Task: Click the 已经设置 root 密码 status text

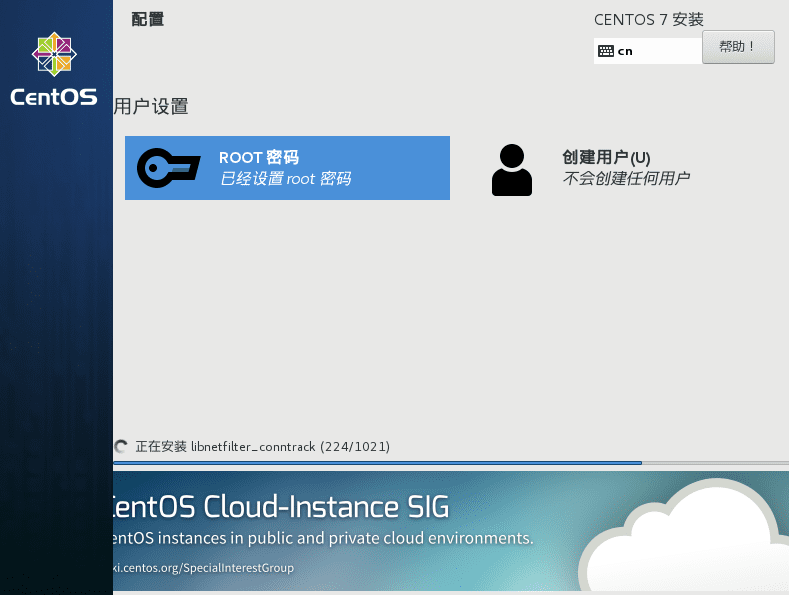Action: pos(285,179)
